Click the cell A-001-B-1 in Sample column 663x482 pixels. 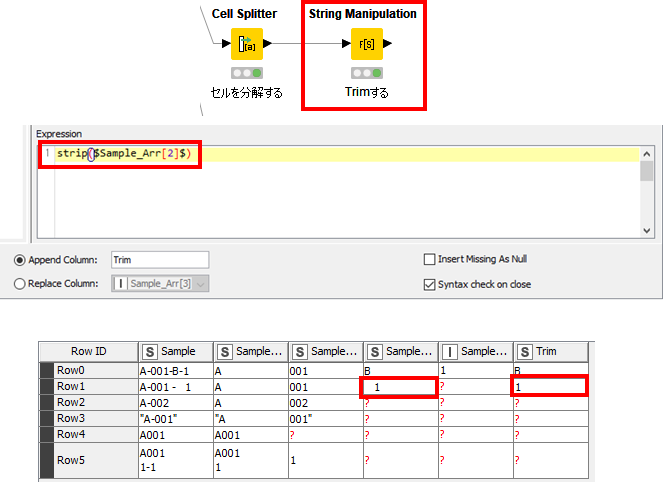176,371
